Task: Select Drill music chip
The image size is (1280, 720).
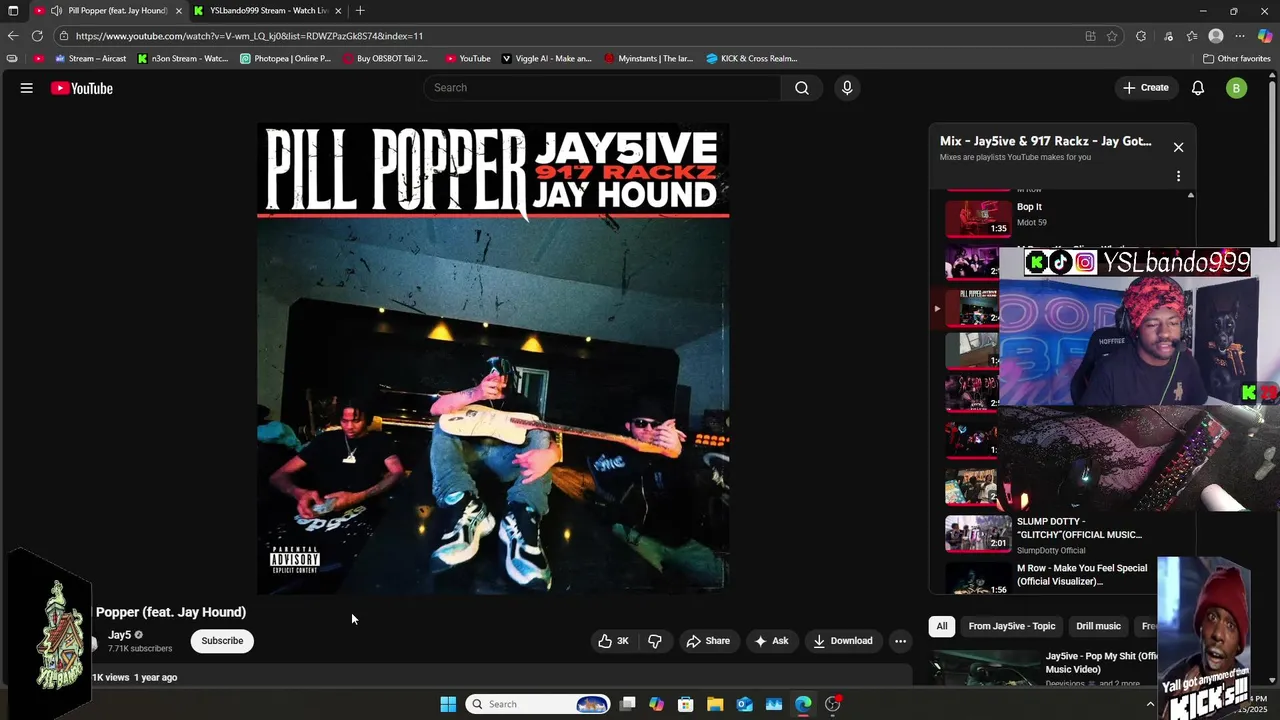Action: (1098, 626)
